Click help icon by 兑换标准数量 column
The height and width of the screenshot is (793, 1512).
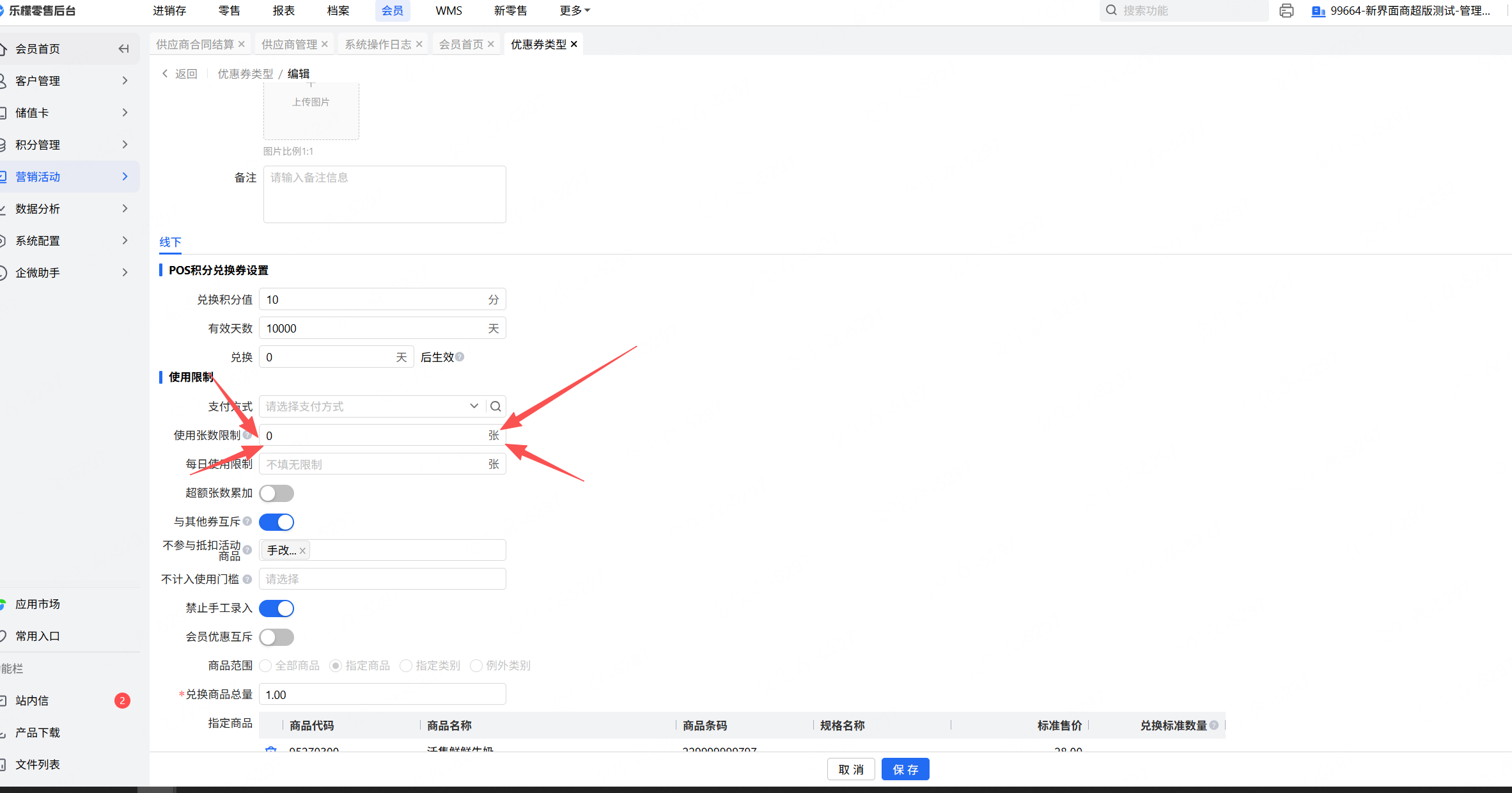pos(1214,725)
